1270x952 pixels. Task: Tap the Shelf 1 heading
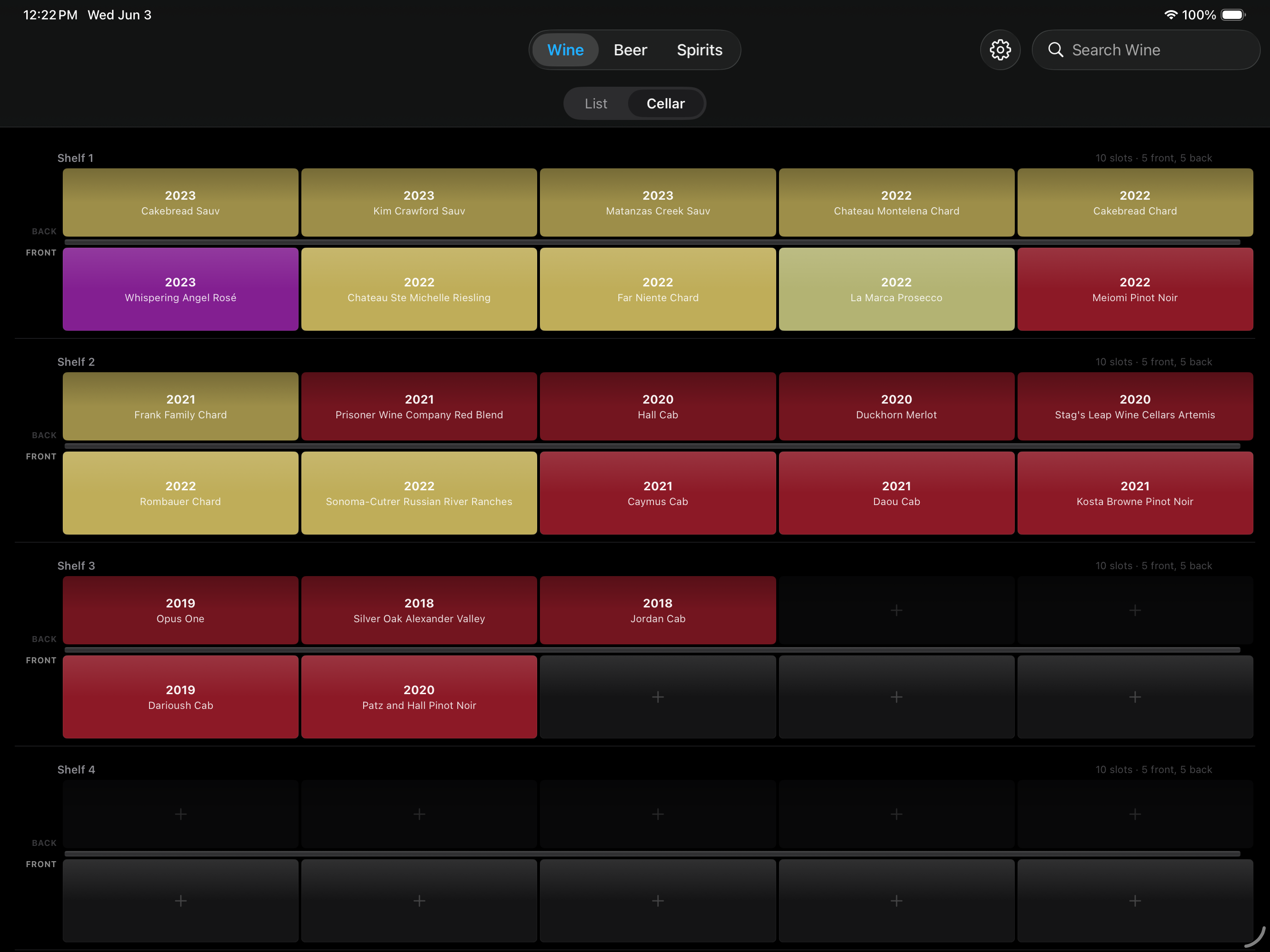tap(75, 158)
